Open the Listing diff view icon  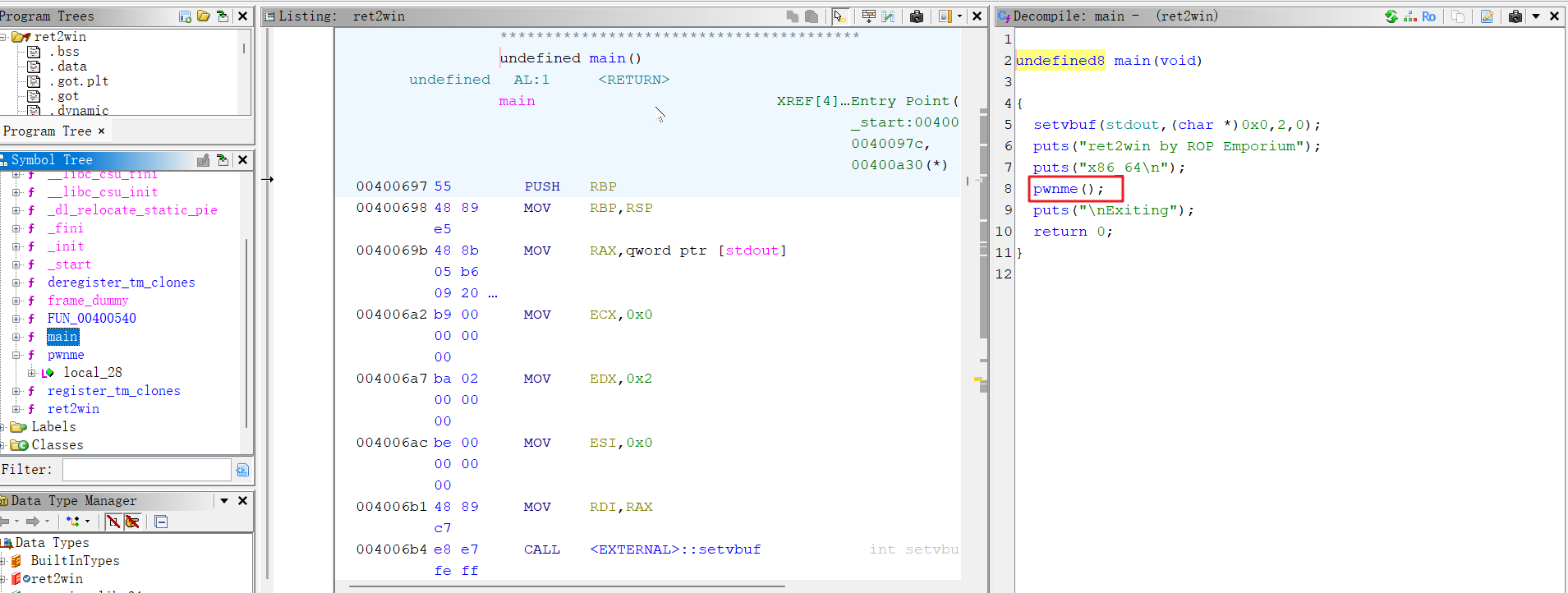click(x=888, y=16)
